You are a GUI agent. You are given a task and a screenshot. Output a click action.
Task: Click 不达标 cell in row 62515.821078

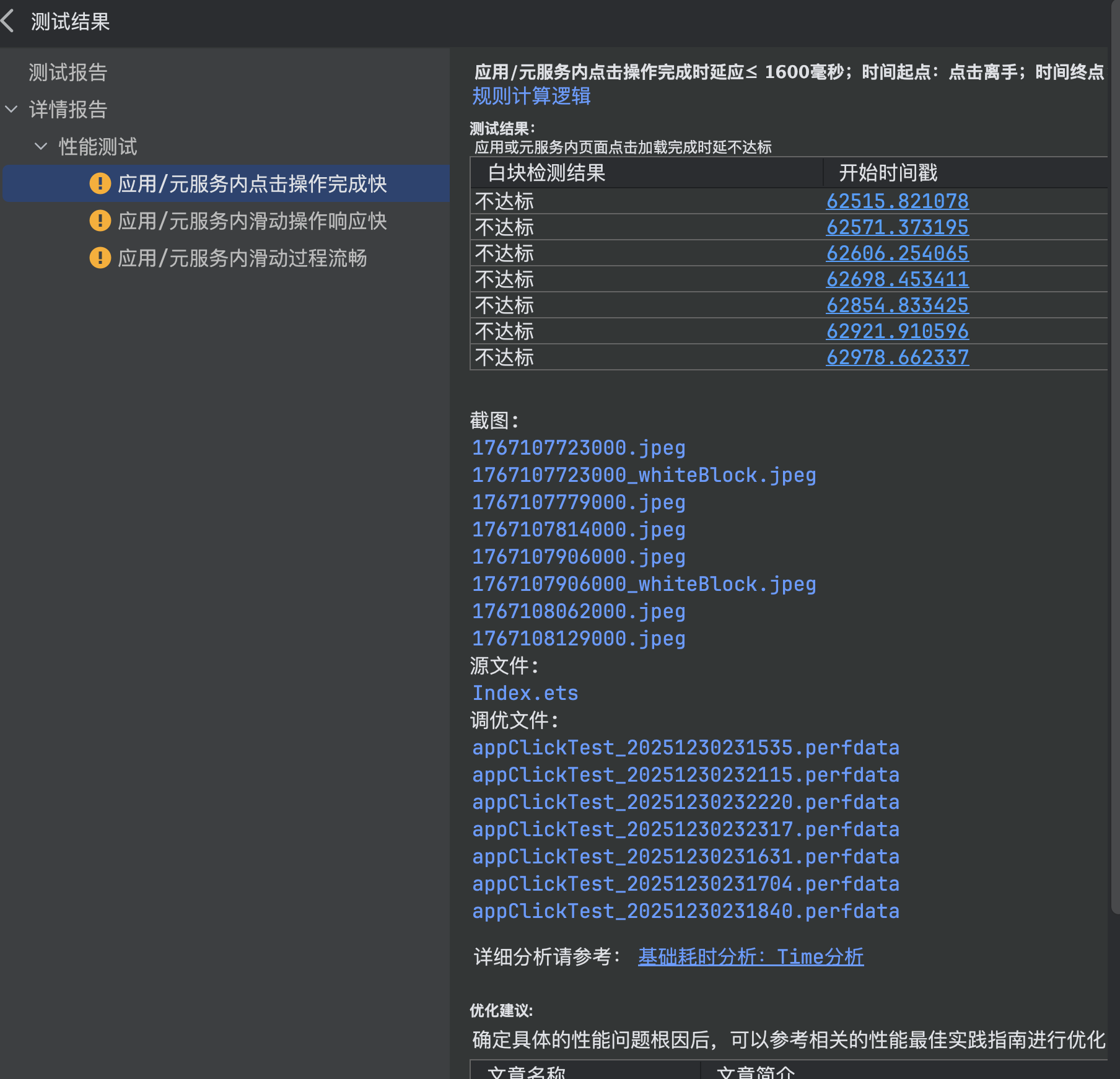[646, 201]
